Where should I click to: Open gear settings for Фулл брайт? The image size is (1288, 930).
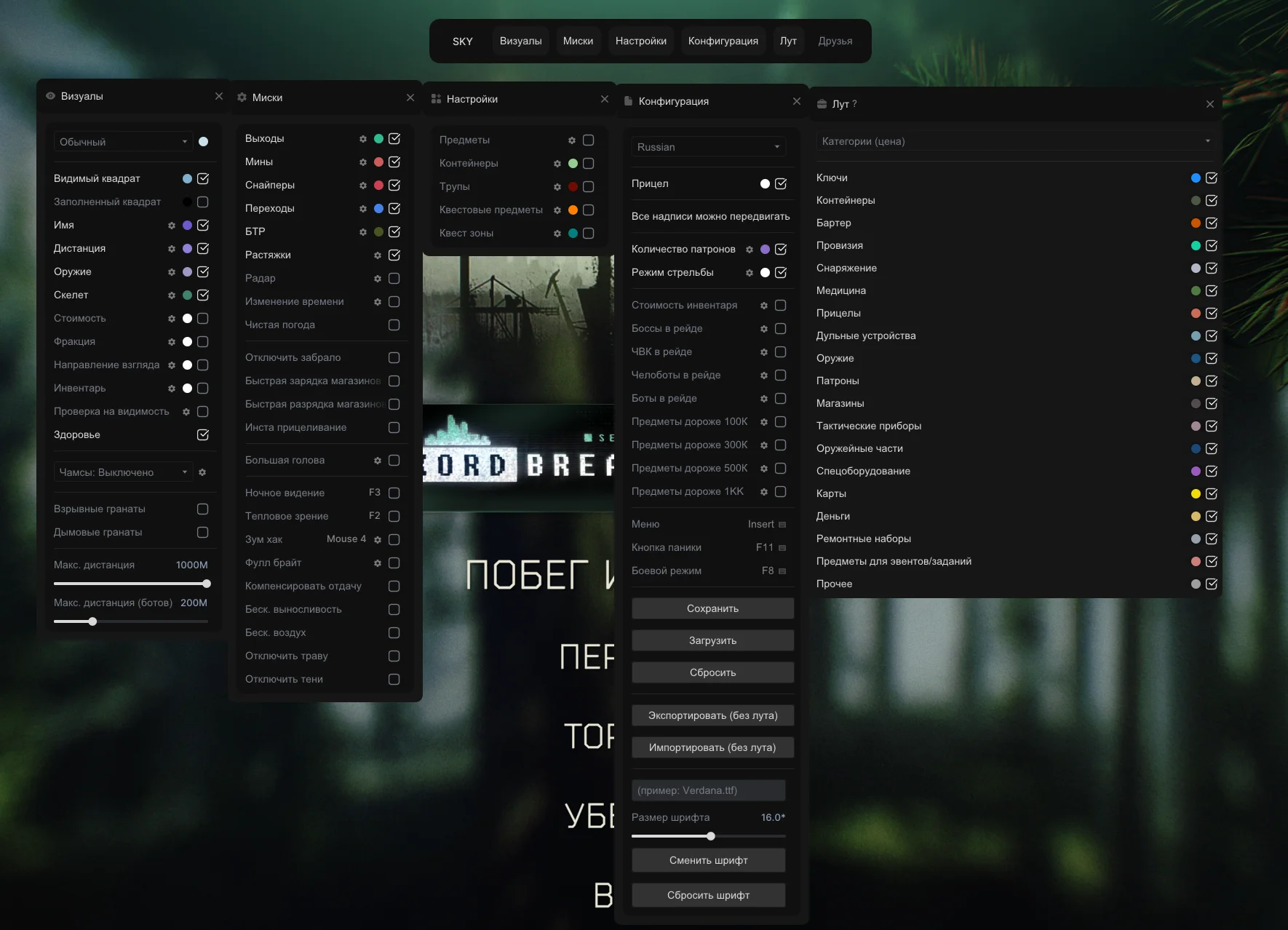378,563
